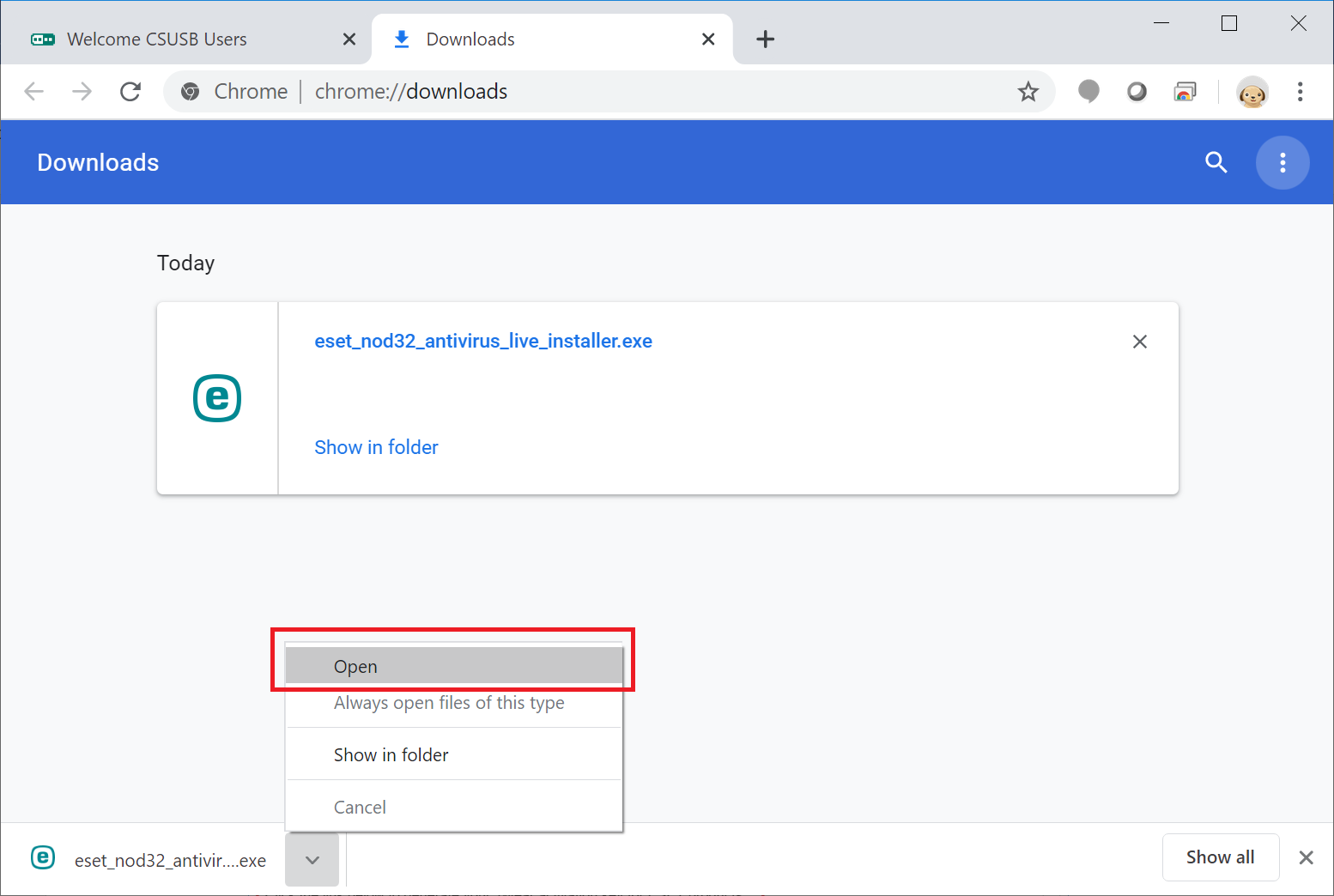Maximize the Chrome window
Image resolution: width=1334 pixels, height=896 pixels.
pos(1229,23)
